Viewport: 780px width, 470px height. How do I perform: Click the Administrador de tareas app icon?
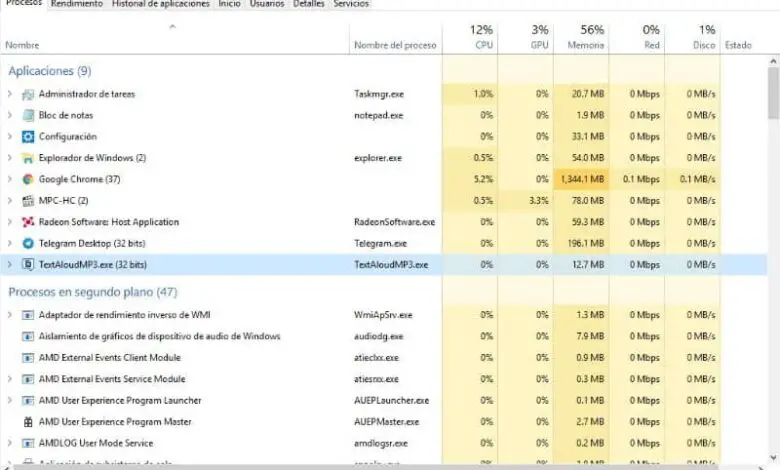pos(28,94)
